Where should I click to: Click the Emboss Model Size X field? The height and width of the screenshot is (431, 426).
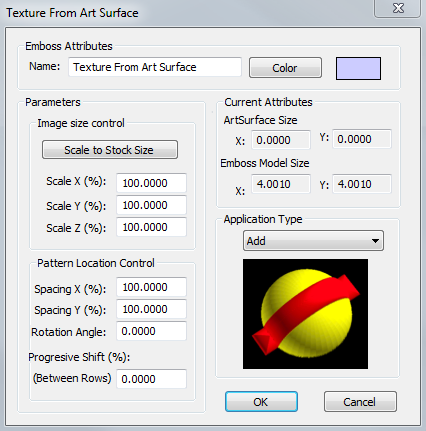[281, 184]
